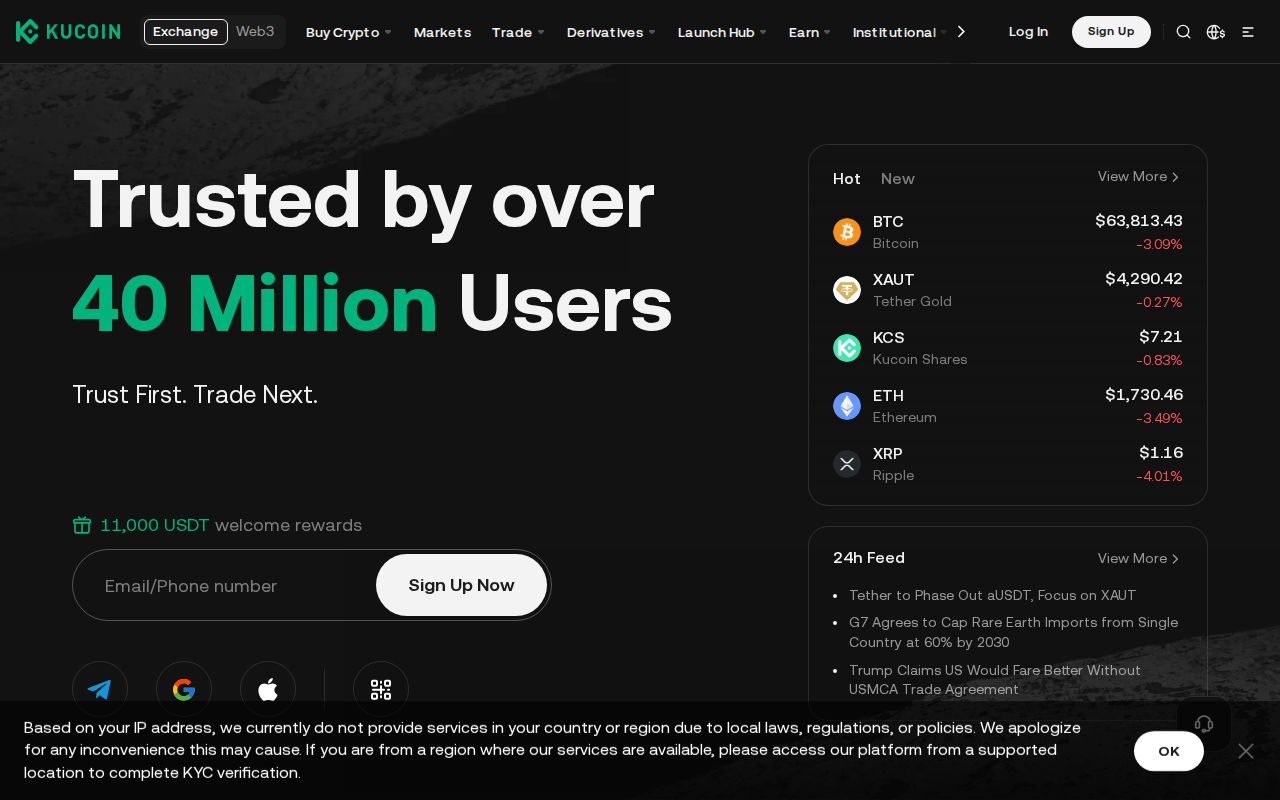The width and height of the screenshot is (1280, 800).
Task: Click the Sign Up Now button
Action: click(x=461, y=585)
